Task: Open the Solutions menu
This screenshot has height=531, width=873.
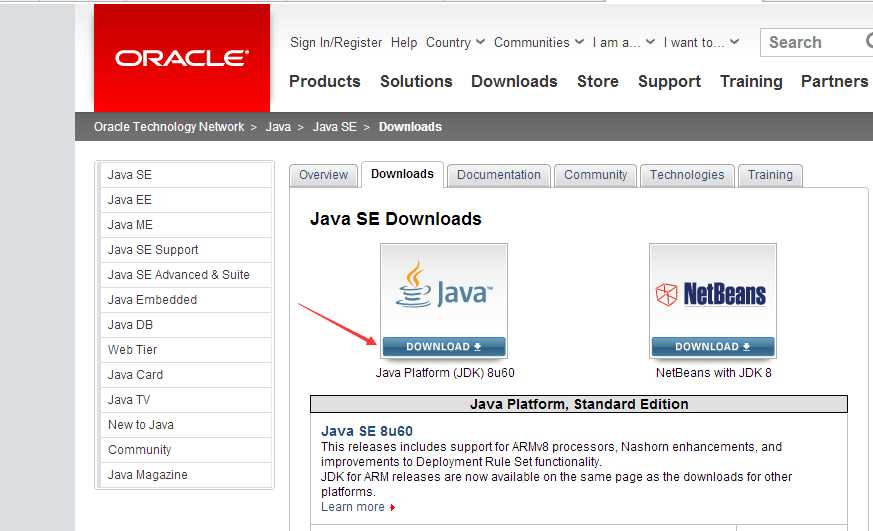Action: [416, 81]
